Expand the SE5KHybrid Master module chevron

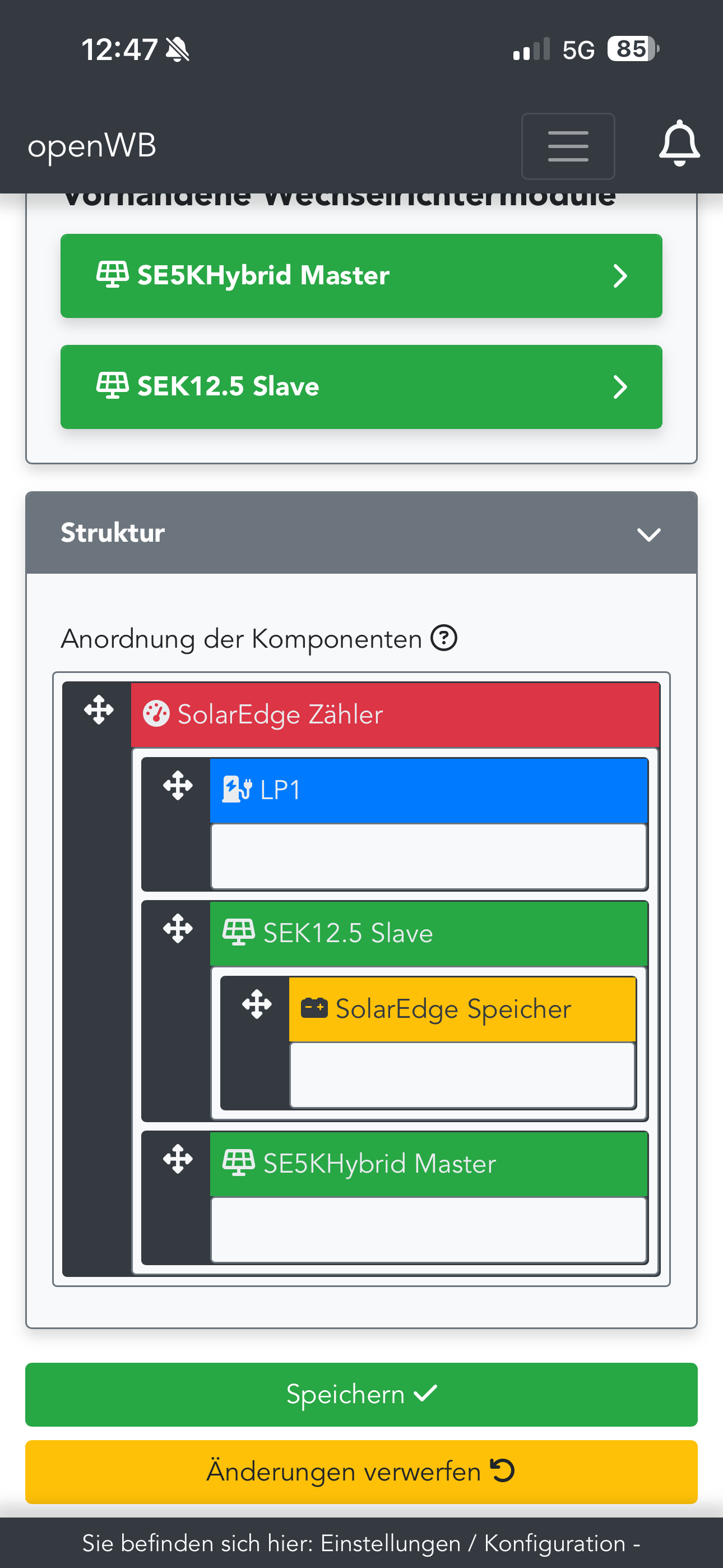tap(619, 276)
